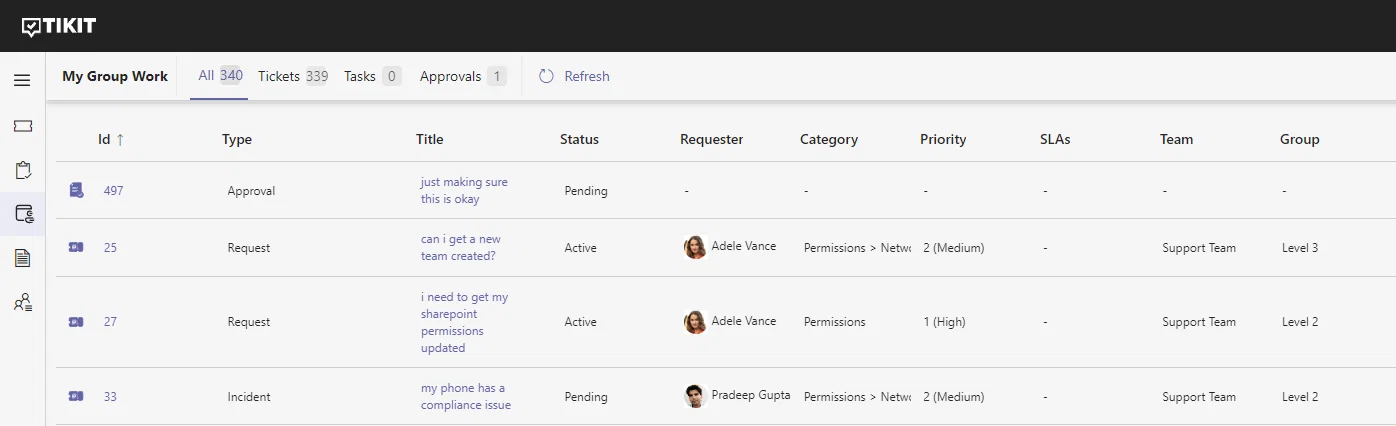
Task: Click 'Active' status in row 25
Action: click(x=580, y=247)
